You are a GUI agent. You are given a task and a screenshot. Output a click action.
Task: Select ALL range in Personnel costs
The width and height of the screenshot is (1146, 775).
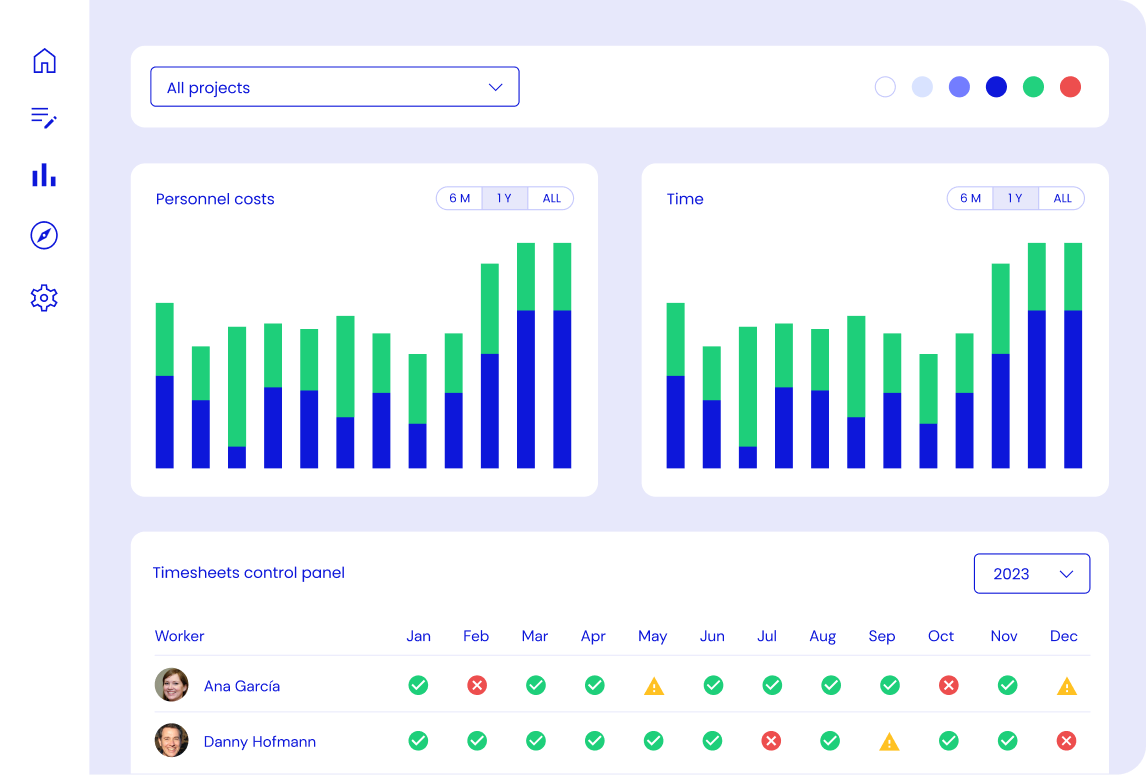[551, 198]
